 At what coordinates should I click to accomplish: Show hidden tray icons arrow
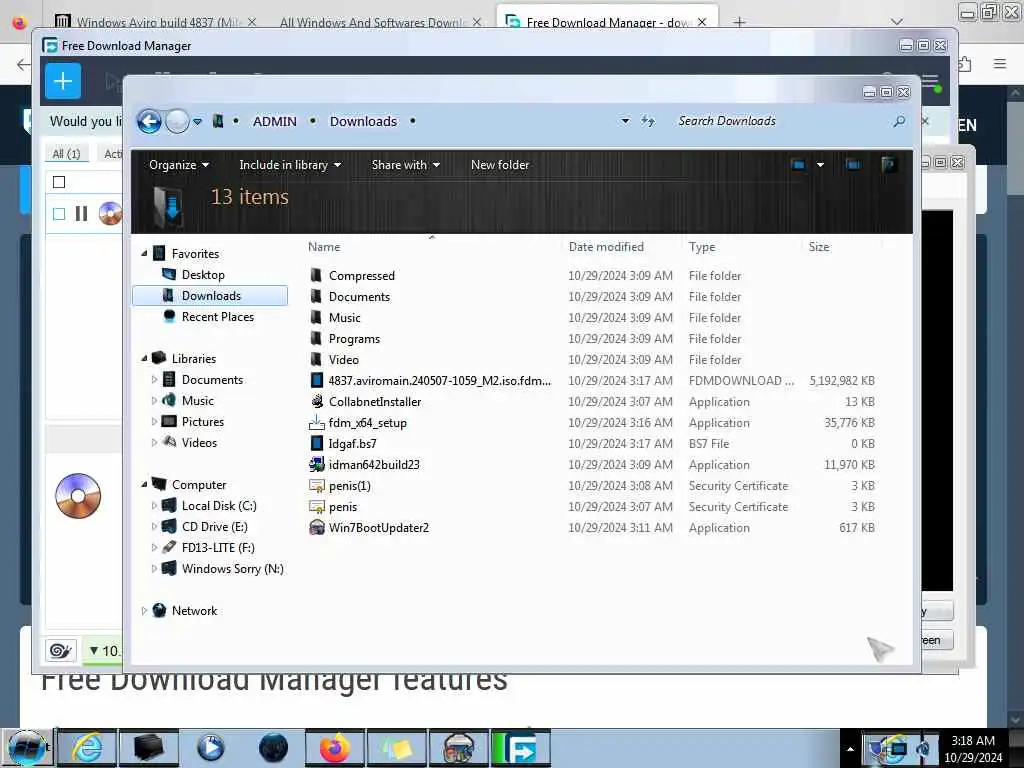pyautogui.click(x=850, y=749)
